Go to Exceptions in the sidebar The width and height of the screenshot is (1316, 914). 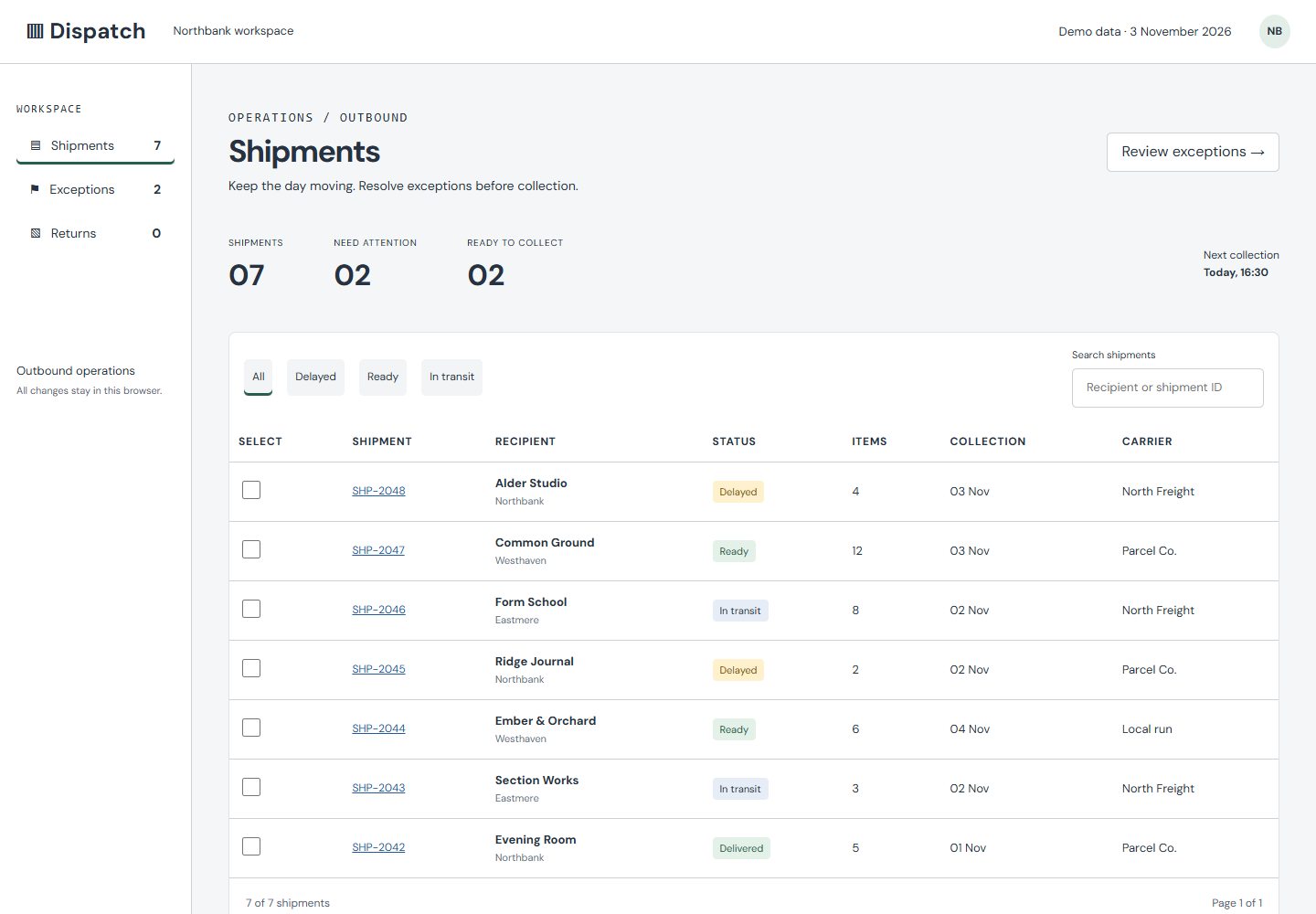click(95, 189)
